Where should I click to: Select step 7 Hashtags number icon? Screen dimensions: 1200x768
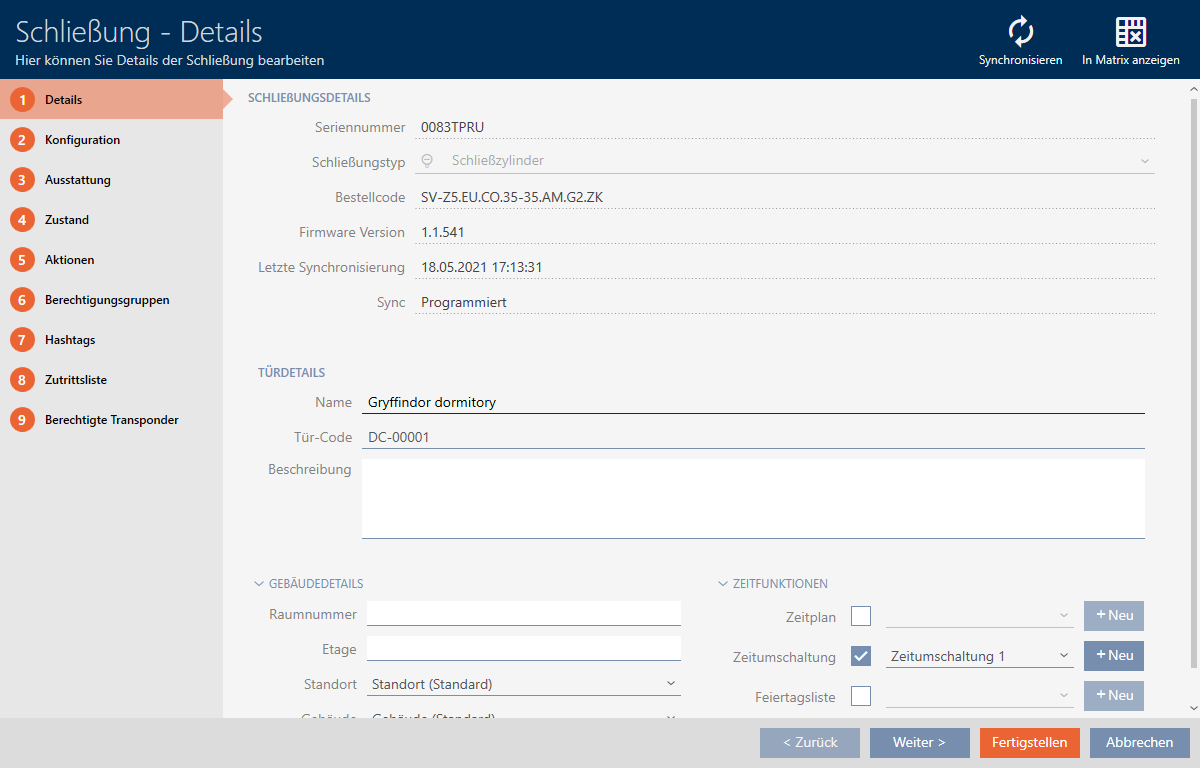click(22, 340)
